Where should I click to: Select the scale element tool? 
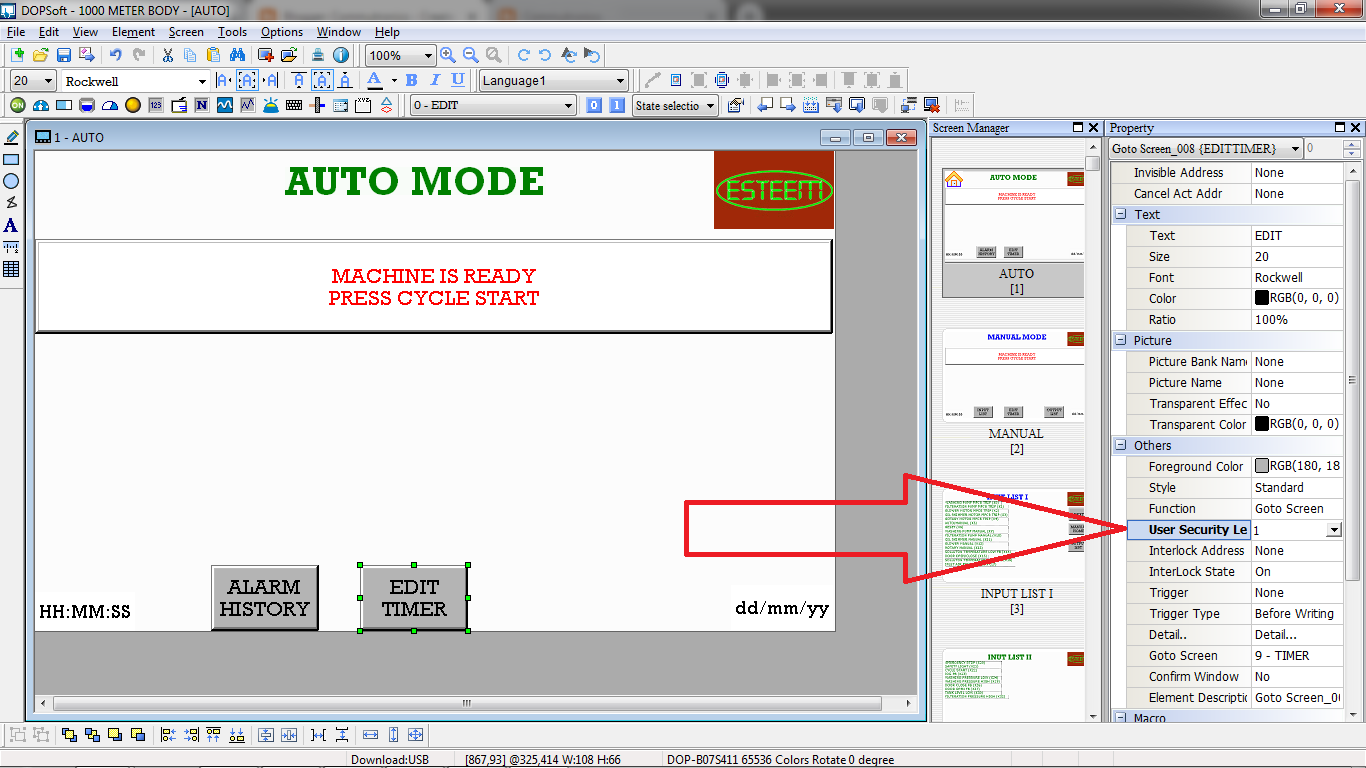click(x=12, y=248)
